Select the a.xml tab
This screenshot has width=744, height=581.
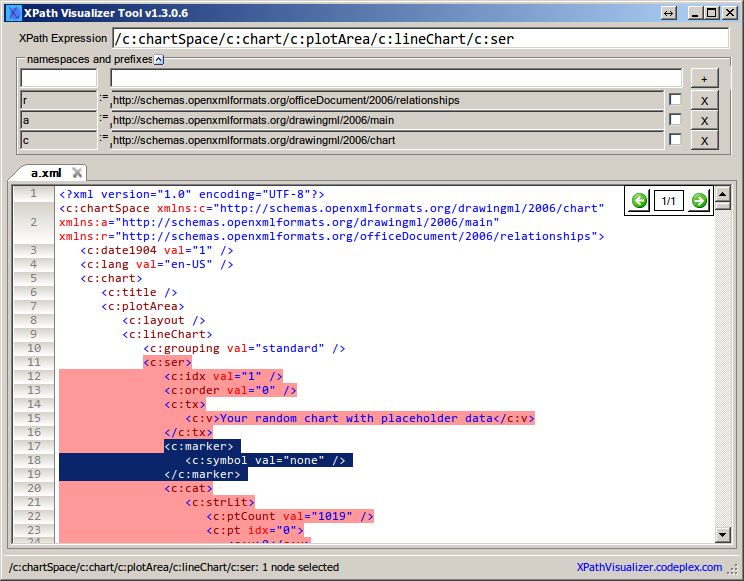tap(46, 173)
